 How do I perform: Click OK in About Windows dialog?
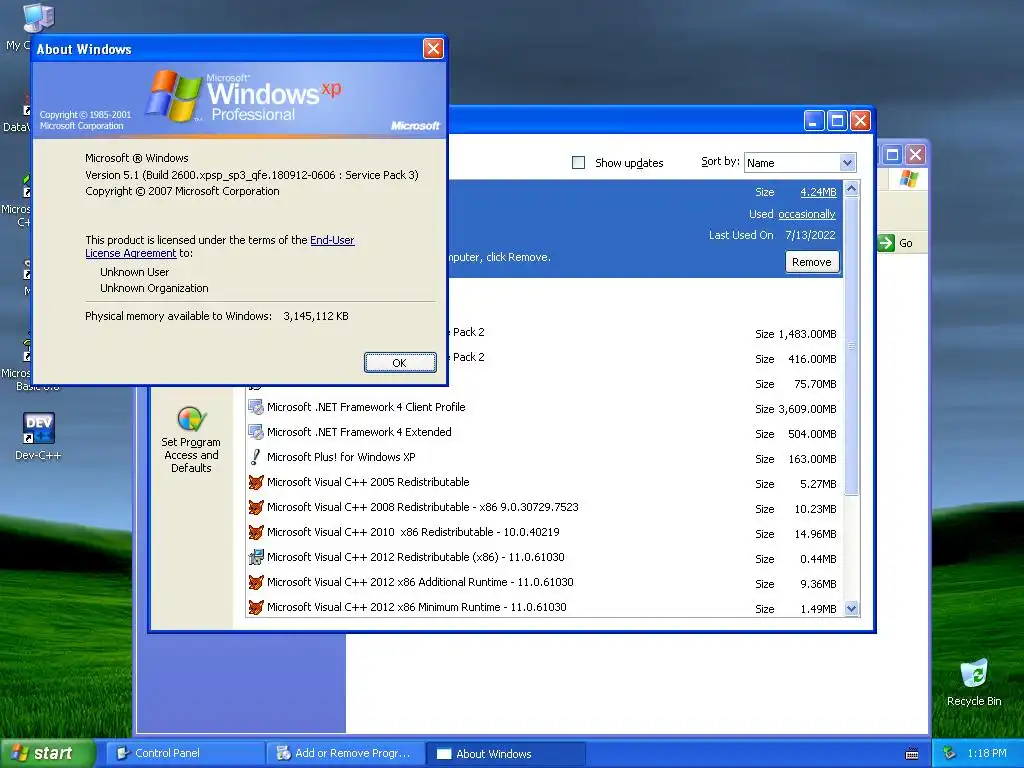click(x=400, y=362)
